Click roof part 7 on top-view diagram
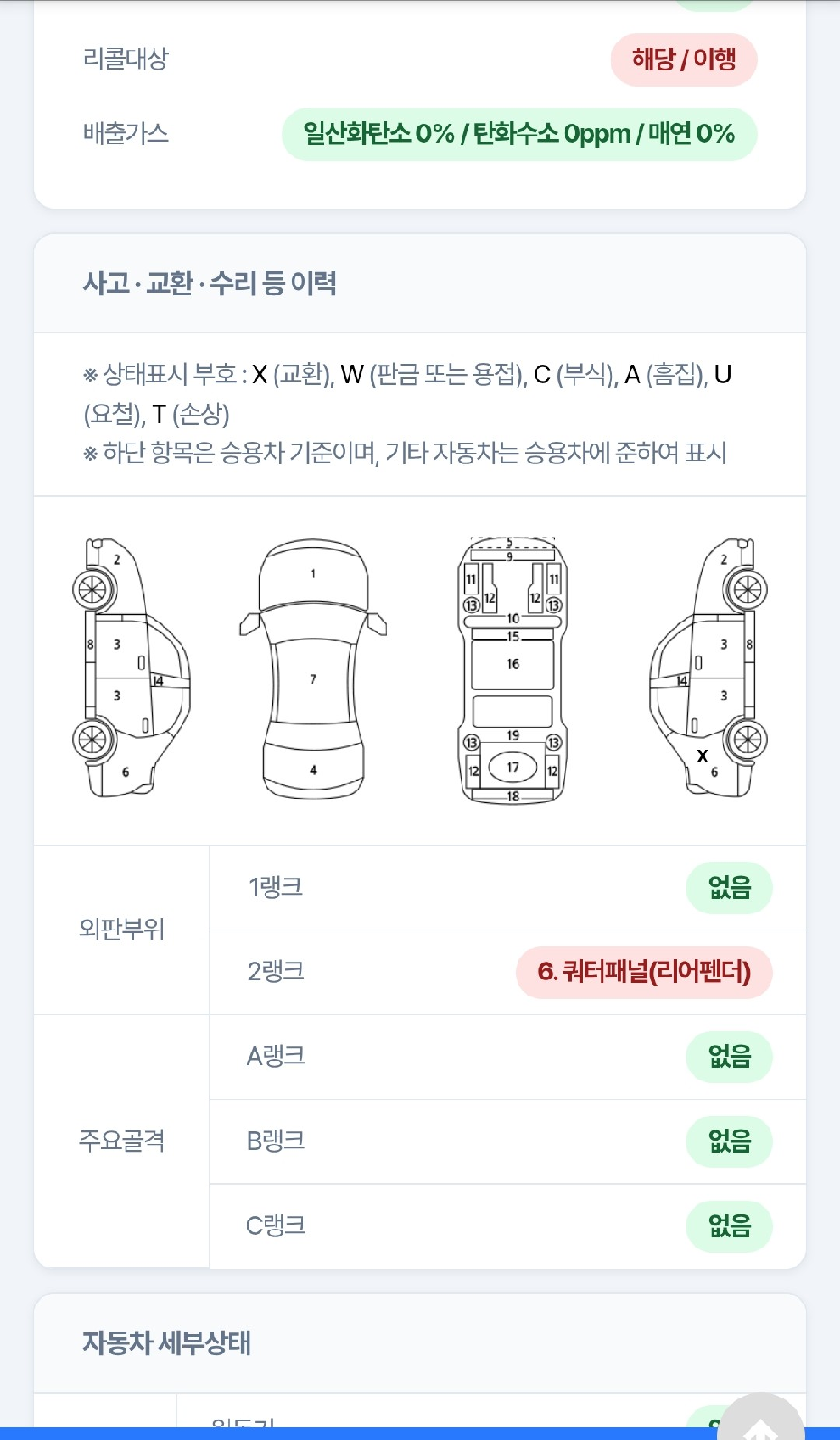The image size is (840, 1440). point(313,679)
